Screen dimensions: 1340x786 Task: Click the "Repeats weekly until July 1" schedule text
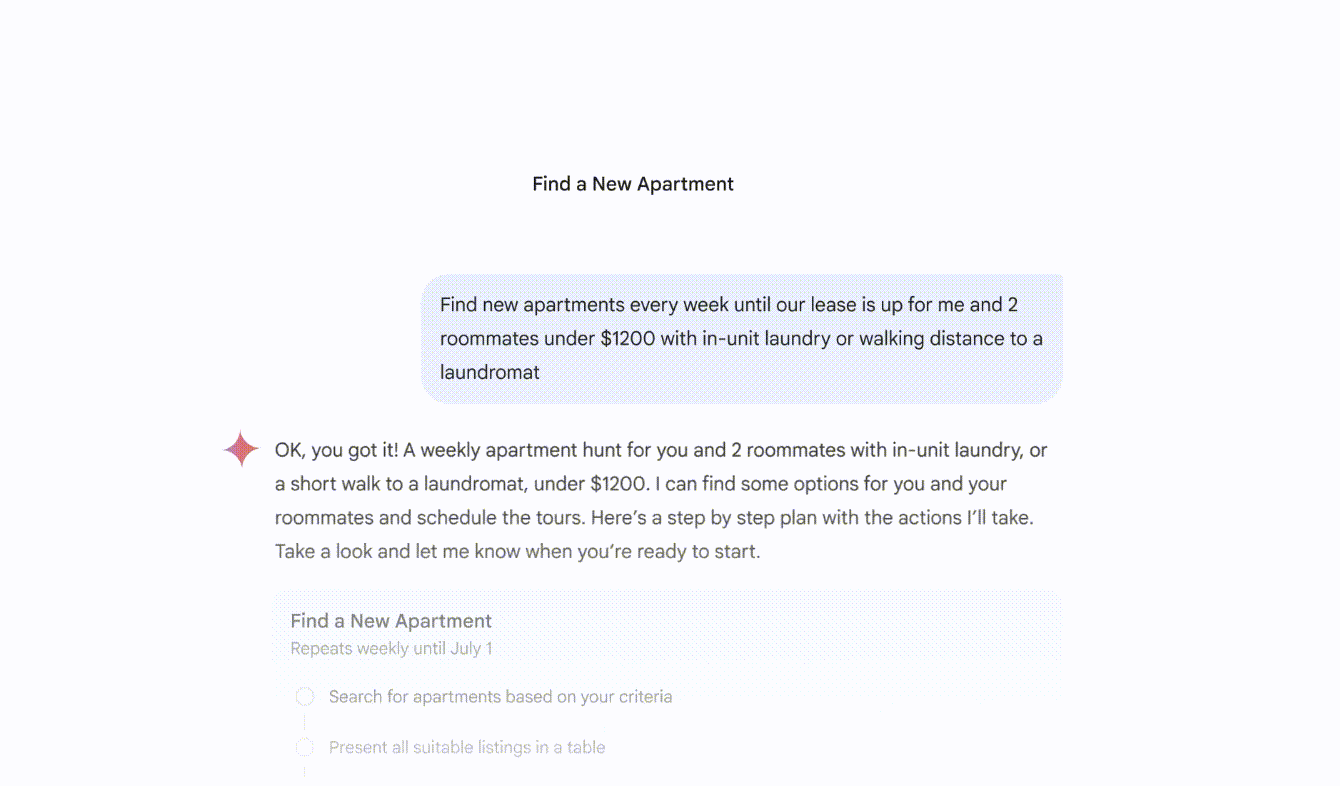tap(391, 649)
